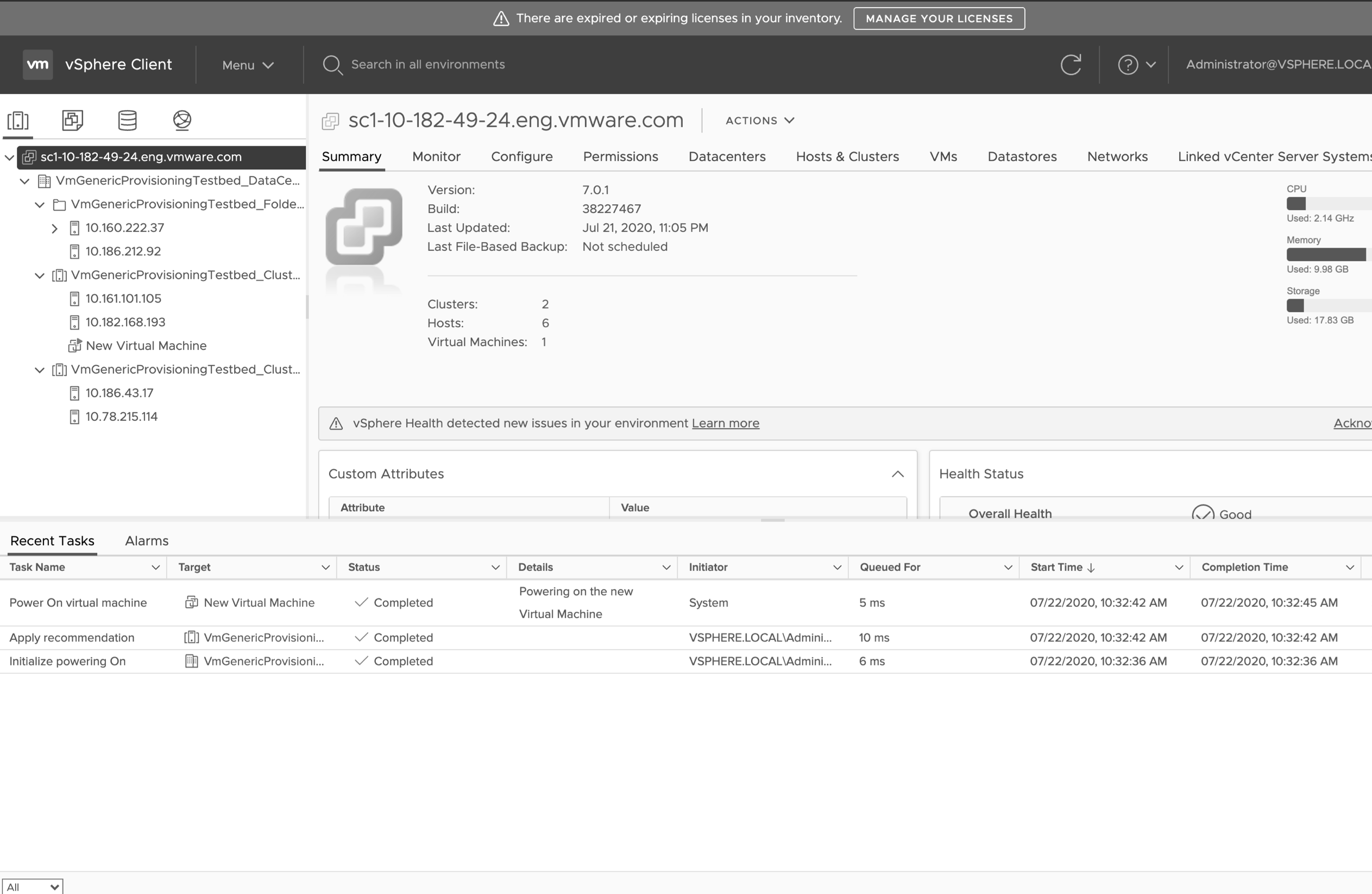
Task: Switch to the Hosts & Clusters tab
Action: (x=847, y=157)
